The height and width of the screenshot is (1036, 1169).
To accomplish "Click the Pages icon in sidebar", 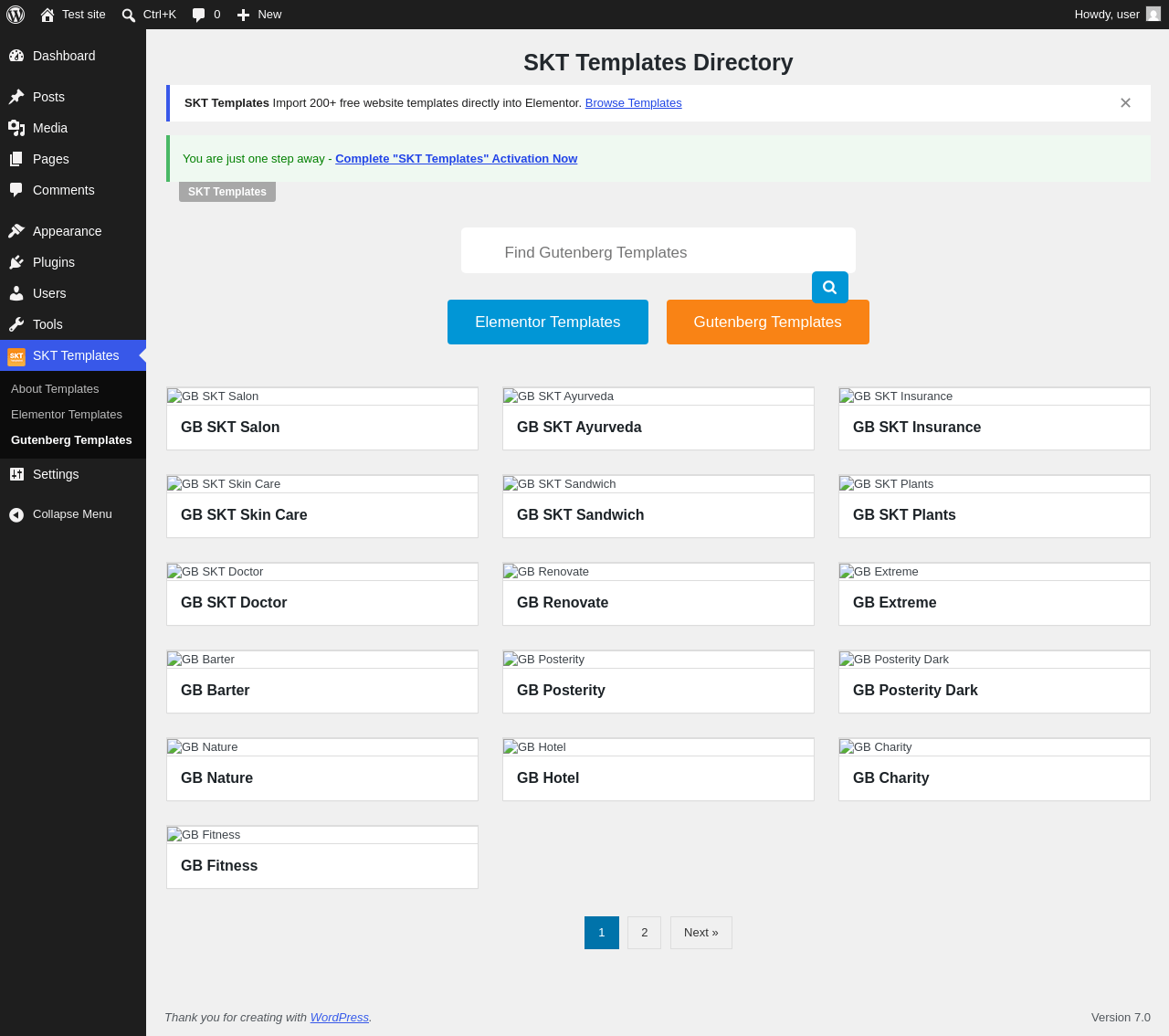I will point(16,159).
